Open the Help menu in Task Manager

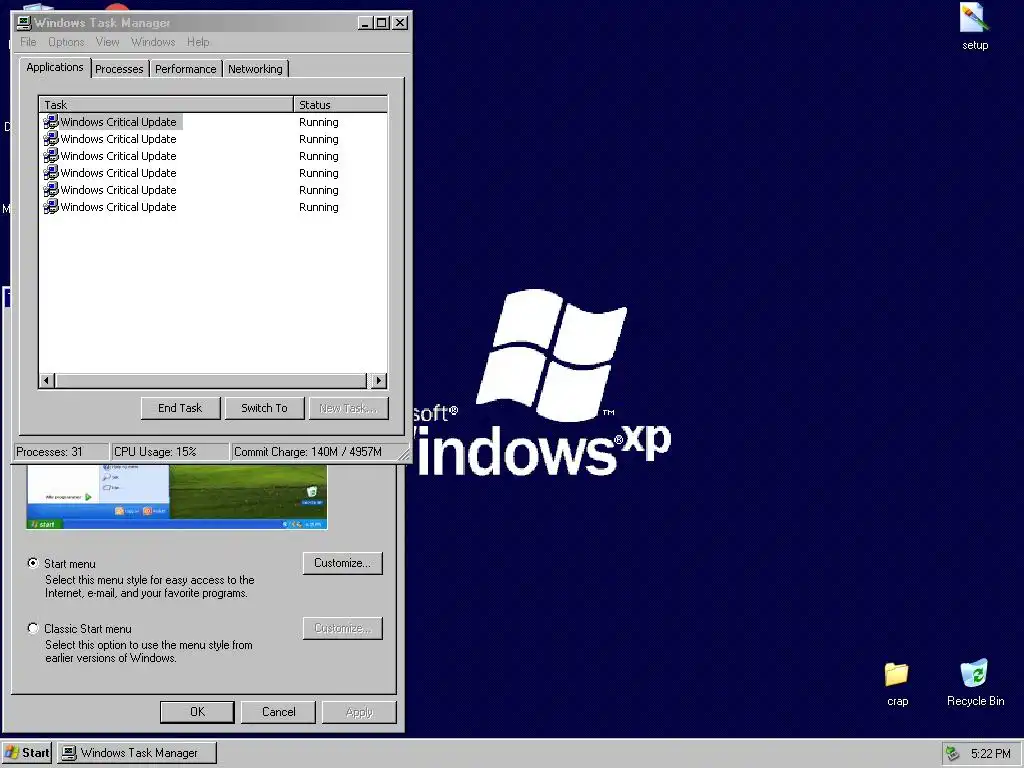click(198, 42)
